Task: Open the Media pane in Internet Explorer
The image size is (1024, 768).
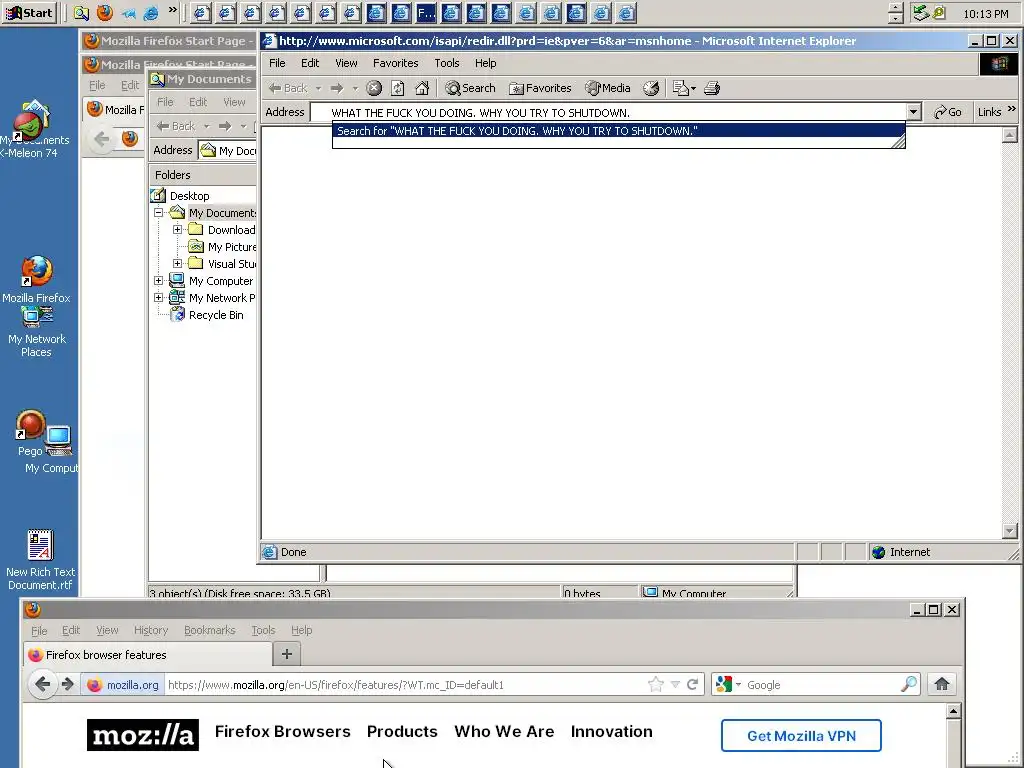Action: (x=608, y=88)
